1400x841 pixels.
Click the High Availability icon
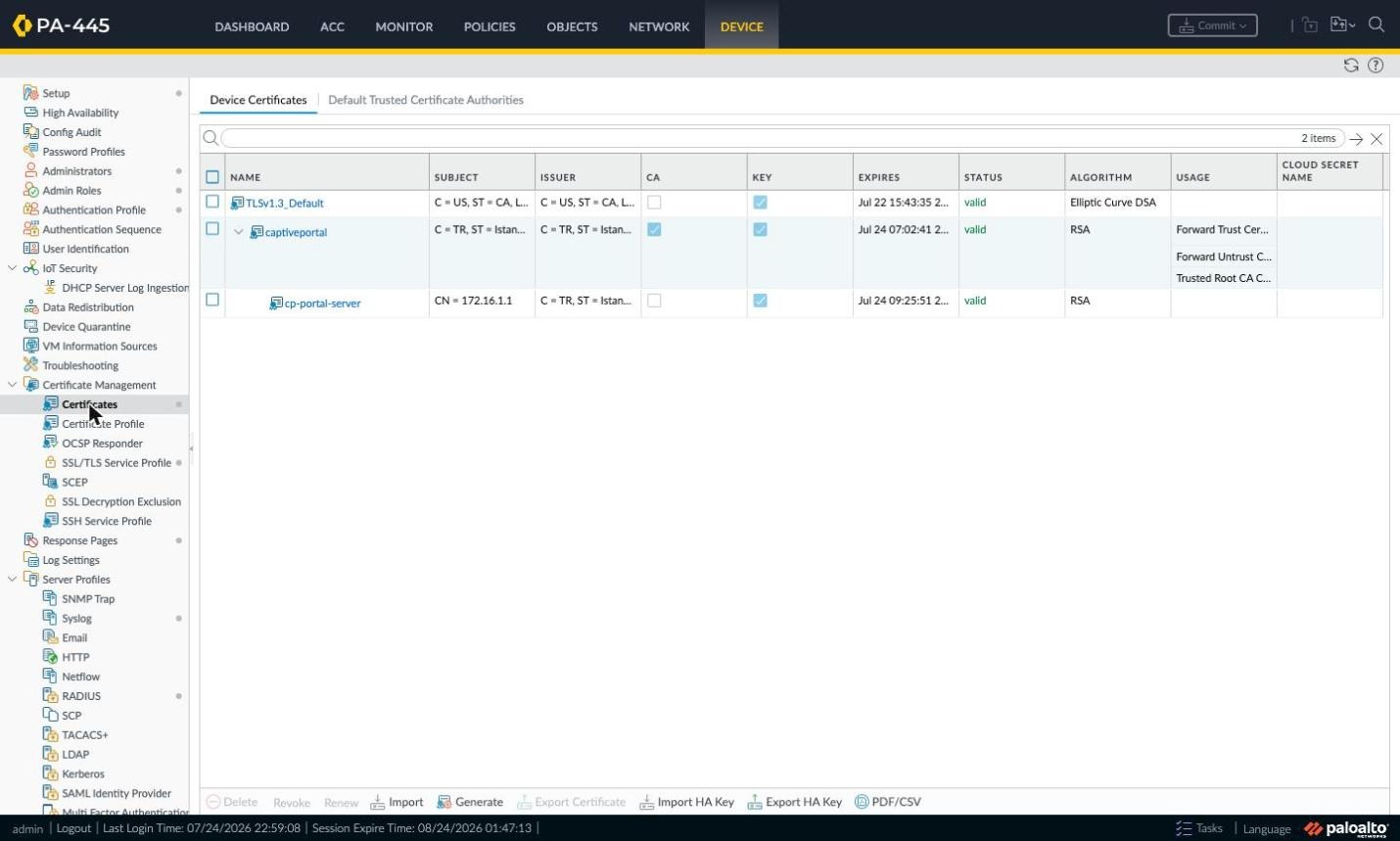pyautogui.click(x=30, y=113)
